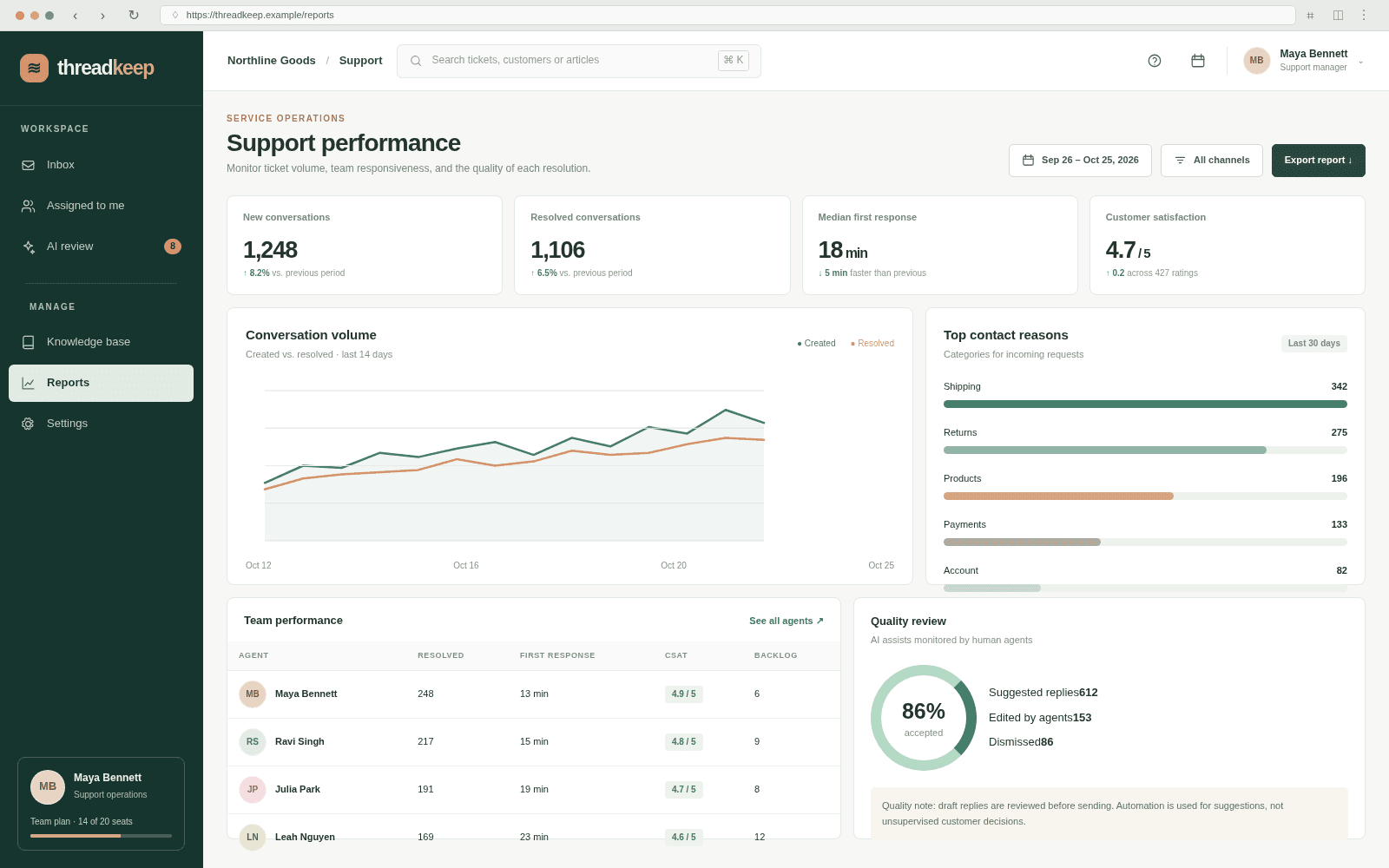This screenshot has height=868, width=1389.
Task: Go back with the browser back arrow
Action: [75, 15]
